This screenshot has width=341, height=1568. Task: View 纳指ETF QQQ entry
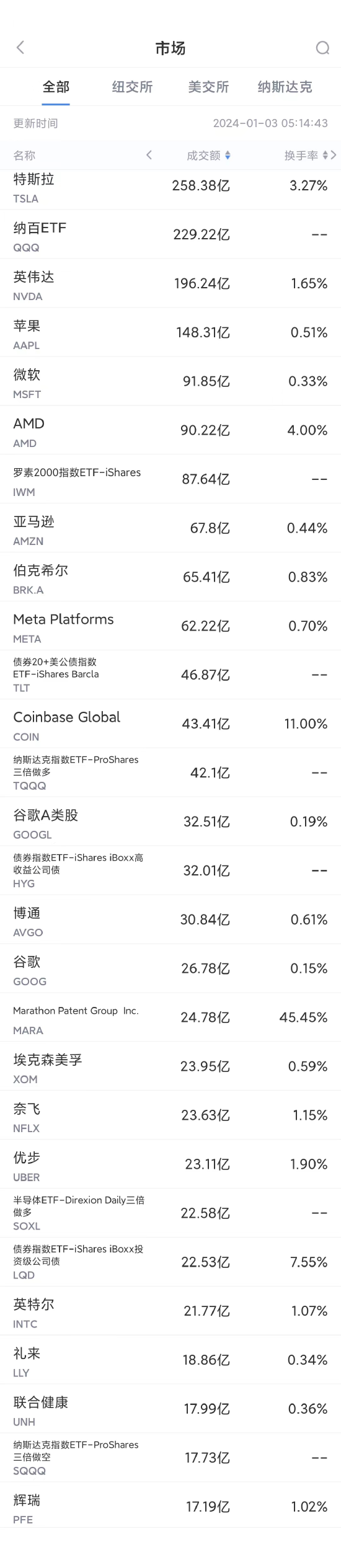(x=170, y=234)
